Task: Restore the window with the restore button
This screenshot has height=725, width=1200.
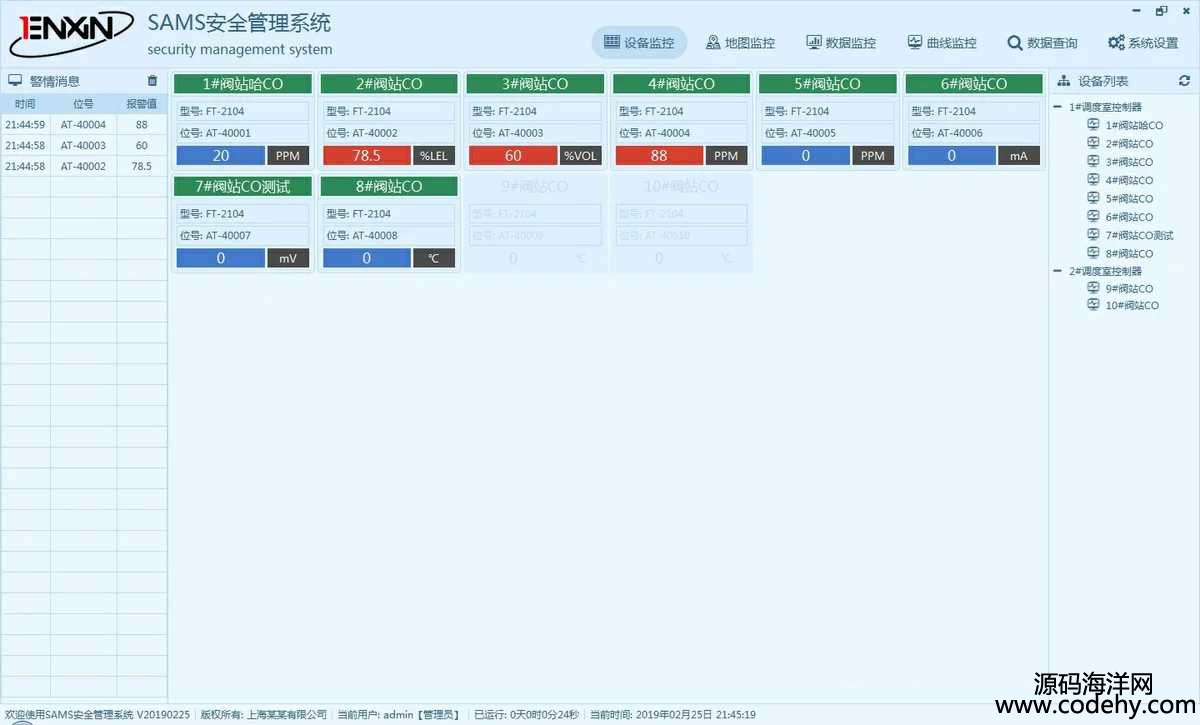Action: coord(1161,11)
